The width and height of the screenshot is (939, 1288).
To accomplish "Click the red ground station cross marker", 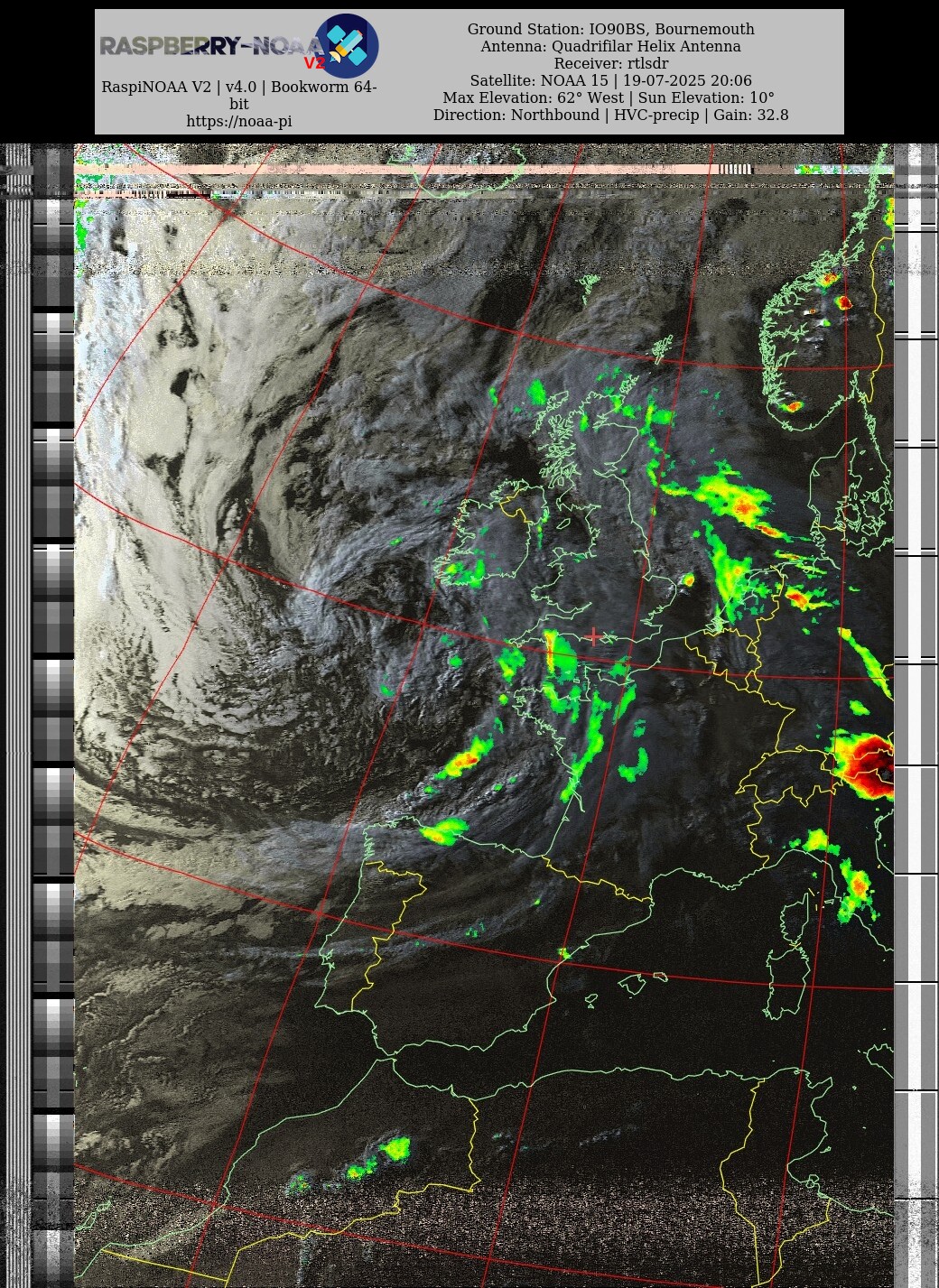I will click(x=593, y=635).
